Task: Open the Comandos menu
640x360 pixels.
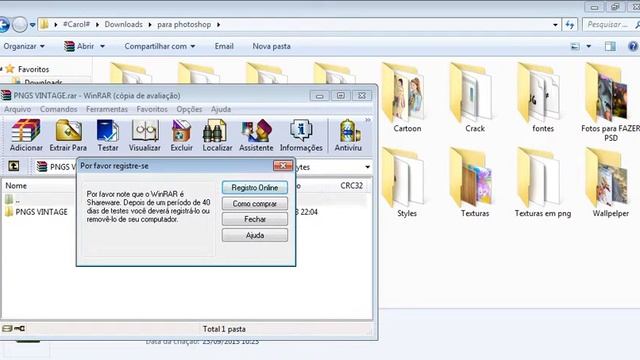Action: [x=58, y=109]
